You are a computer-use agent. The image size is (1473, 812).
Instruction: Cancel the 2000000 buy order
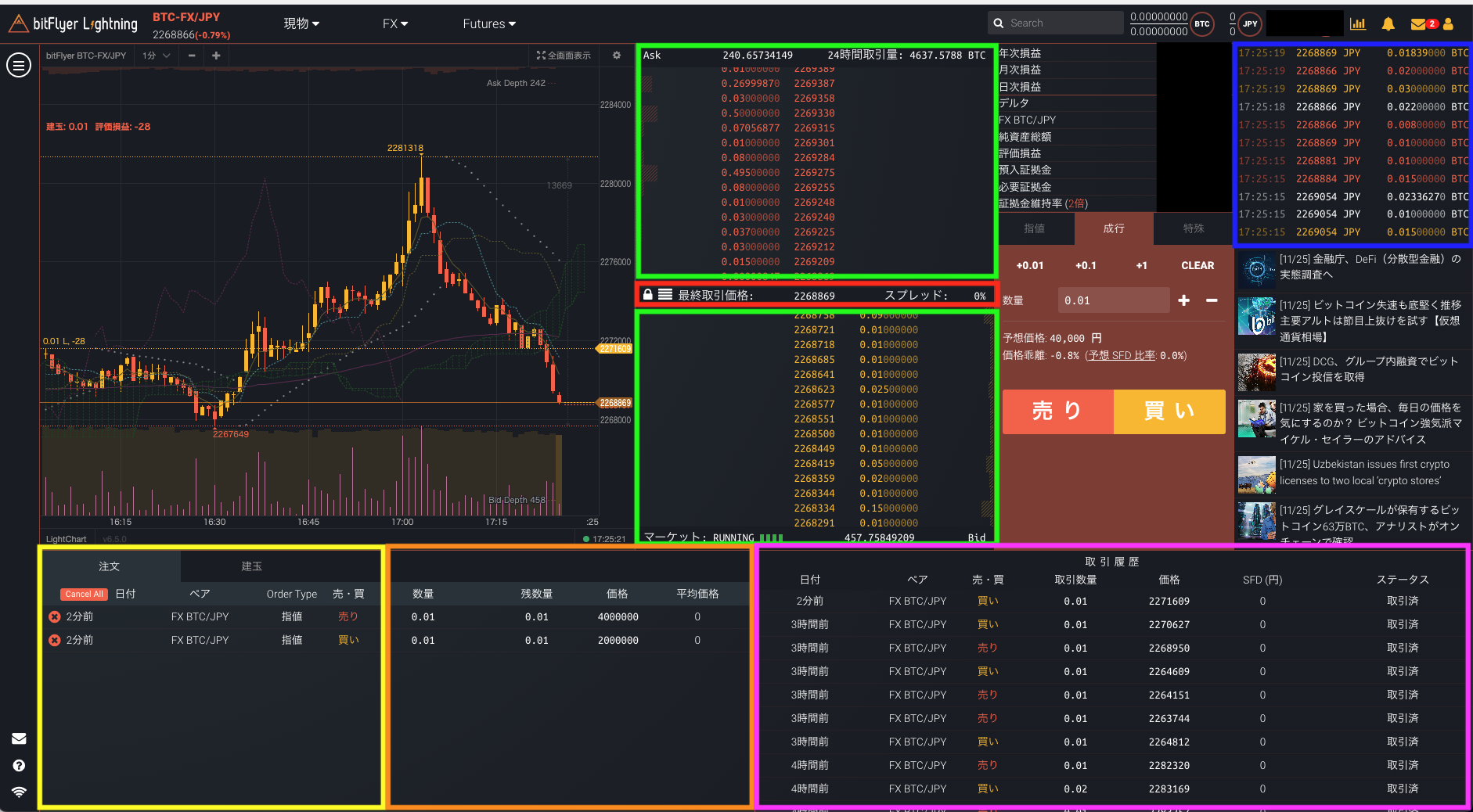[55, 641]
